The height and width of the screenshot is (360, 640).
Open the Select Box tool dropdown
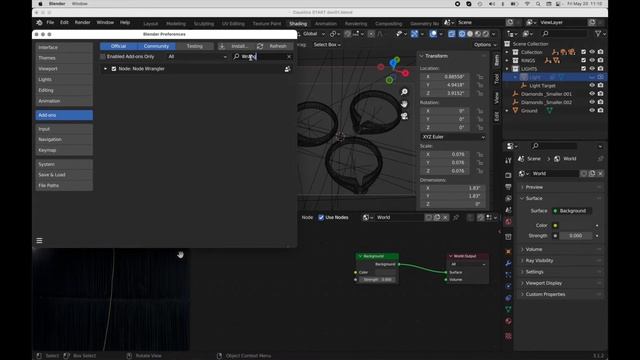point(327,44)
